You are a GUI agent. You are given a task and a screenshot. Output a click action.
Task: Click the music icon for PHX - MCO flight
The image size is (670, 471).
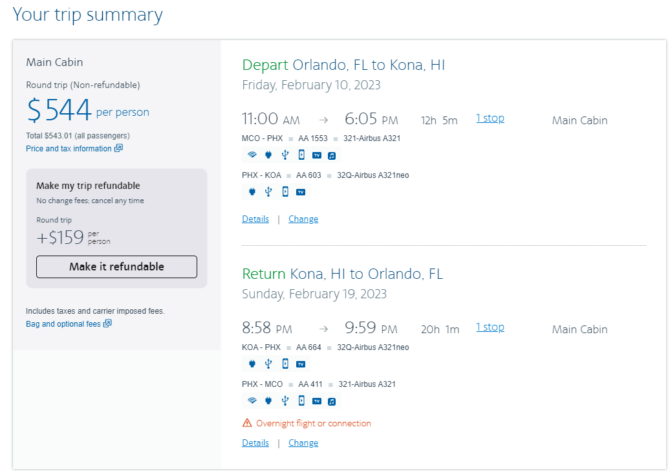click(x=332, y=401)
